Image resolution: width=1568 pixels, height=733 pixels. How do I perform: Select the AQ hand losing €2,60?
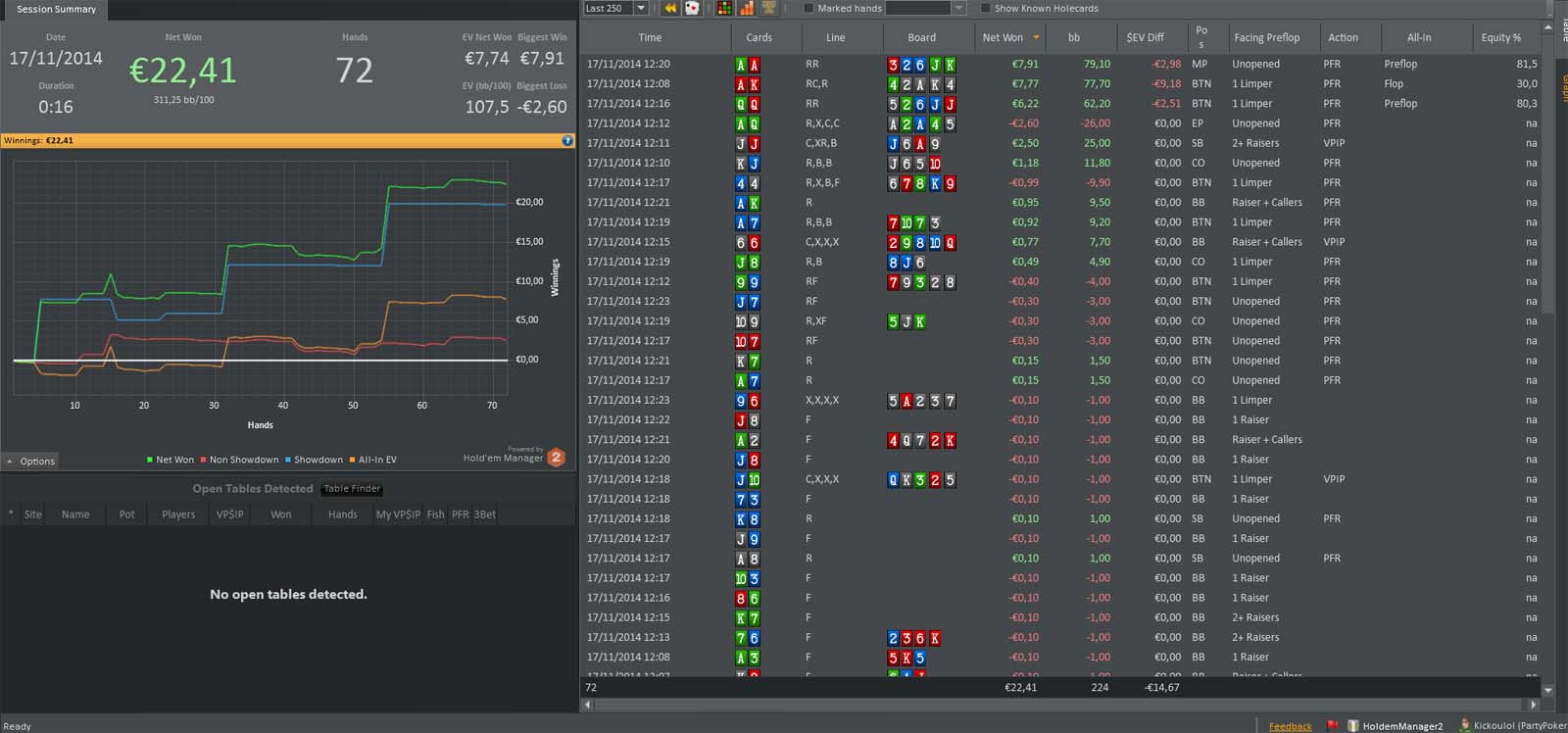tap(1060, 123)
